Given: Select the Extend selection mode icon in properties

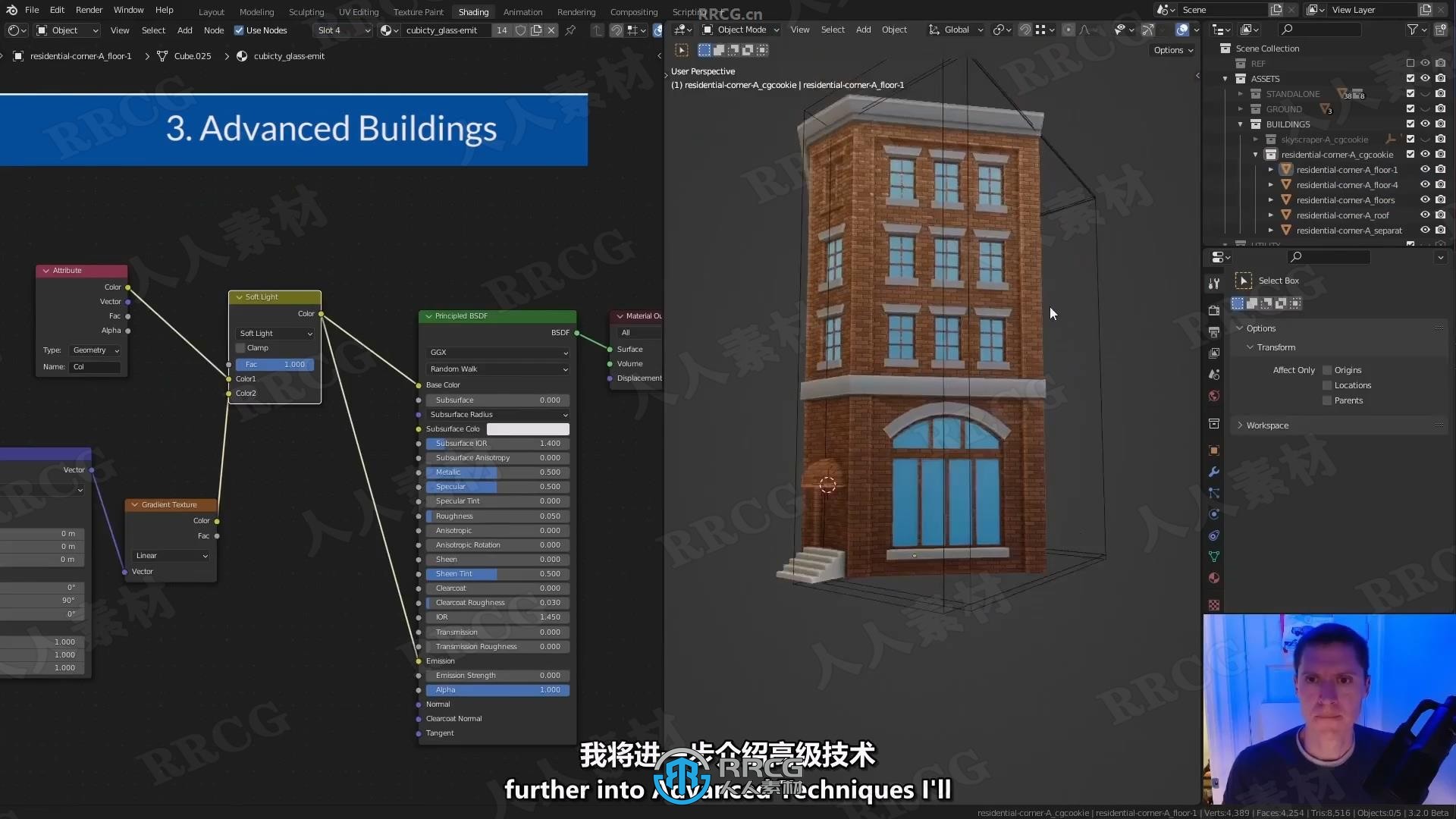Looking at the screenshot, I should point(1252,303).
